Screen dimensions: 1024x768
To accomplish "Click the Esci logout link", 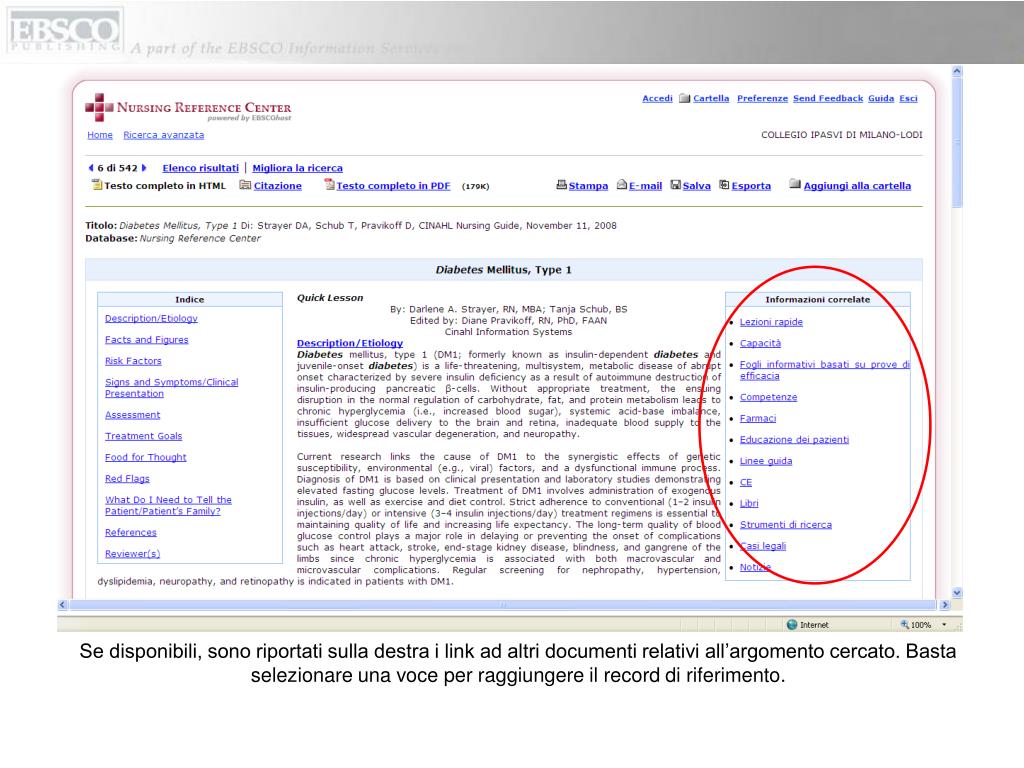I will pos(908,98).
